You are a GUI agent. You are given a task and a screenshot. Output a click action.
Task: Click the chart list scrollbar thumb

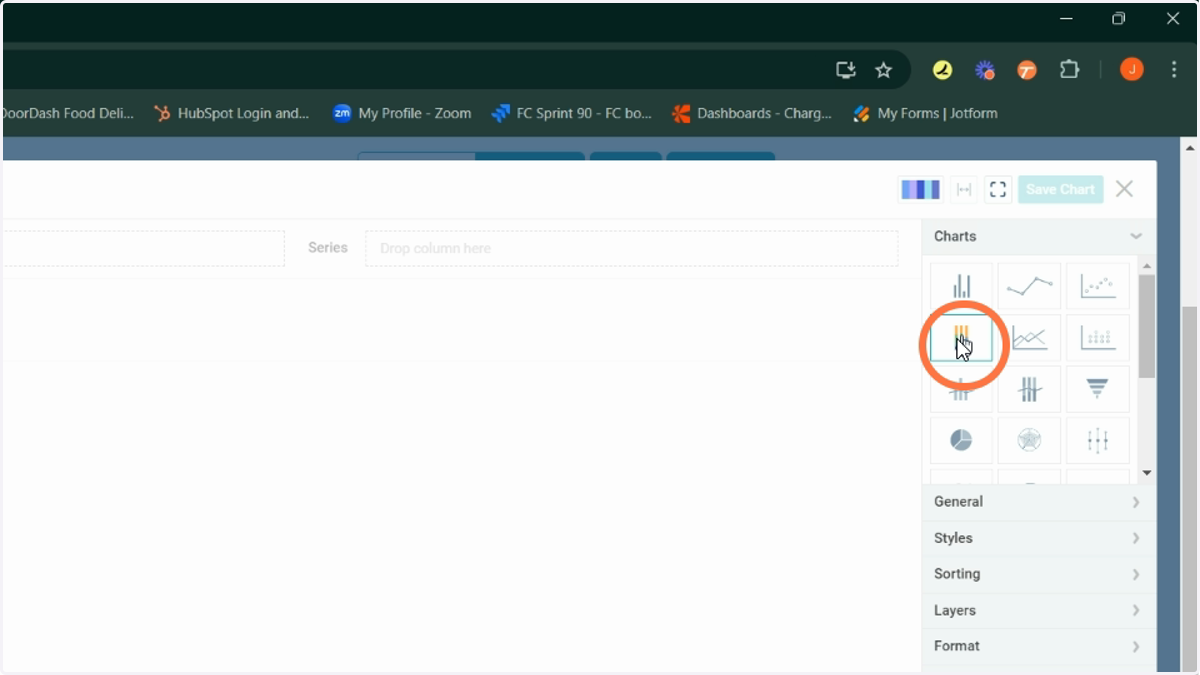[1147, 326]
